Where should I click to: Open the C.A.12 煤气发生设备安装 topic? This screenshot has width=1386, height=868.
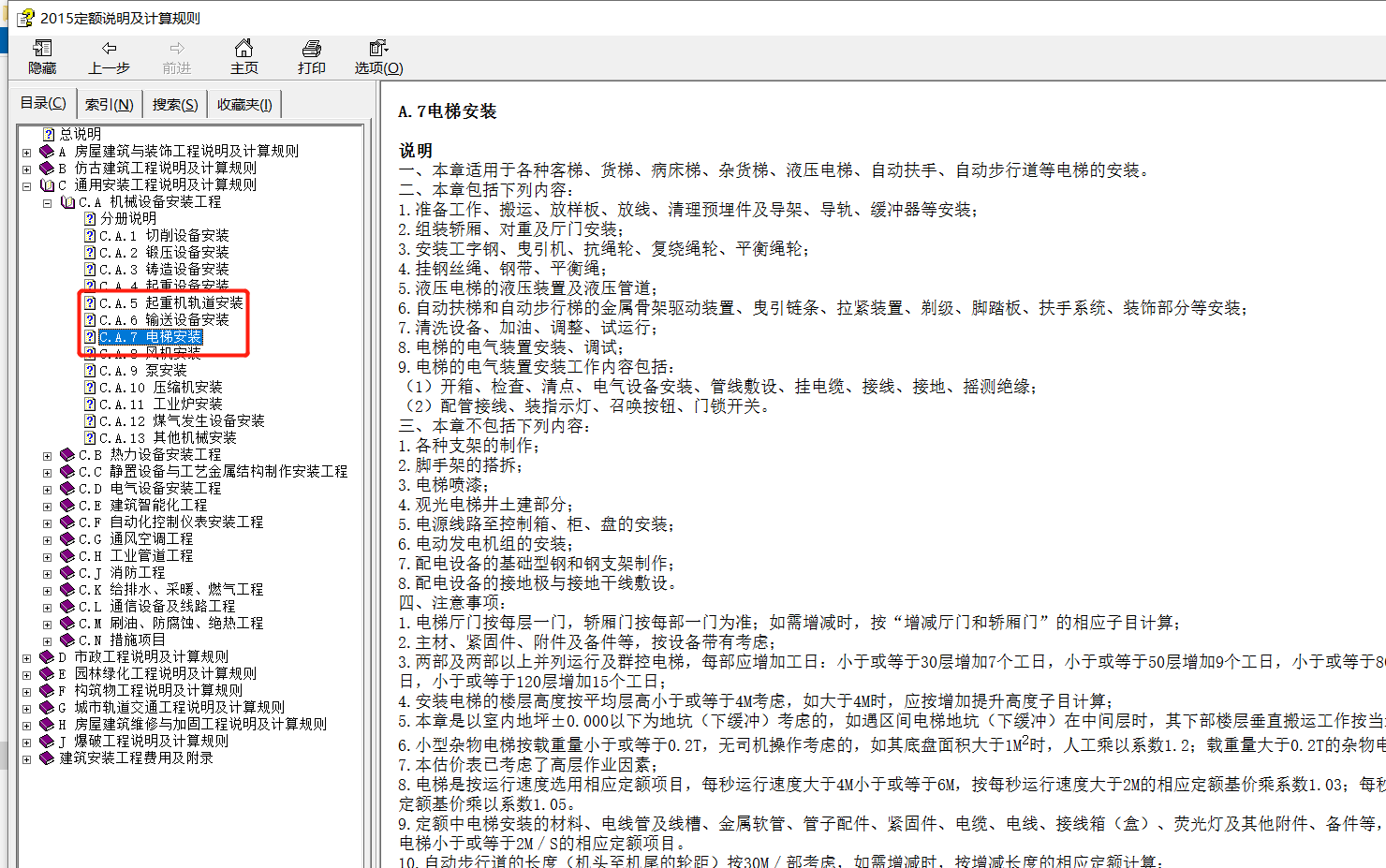[182, 420]
